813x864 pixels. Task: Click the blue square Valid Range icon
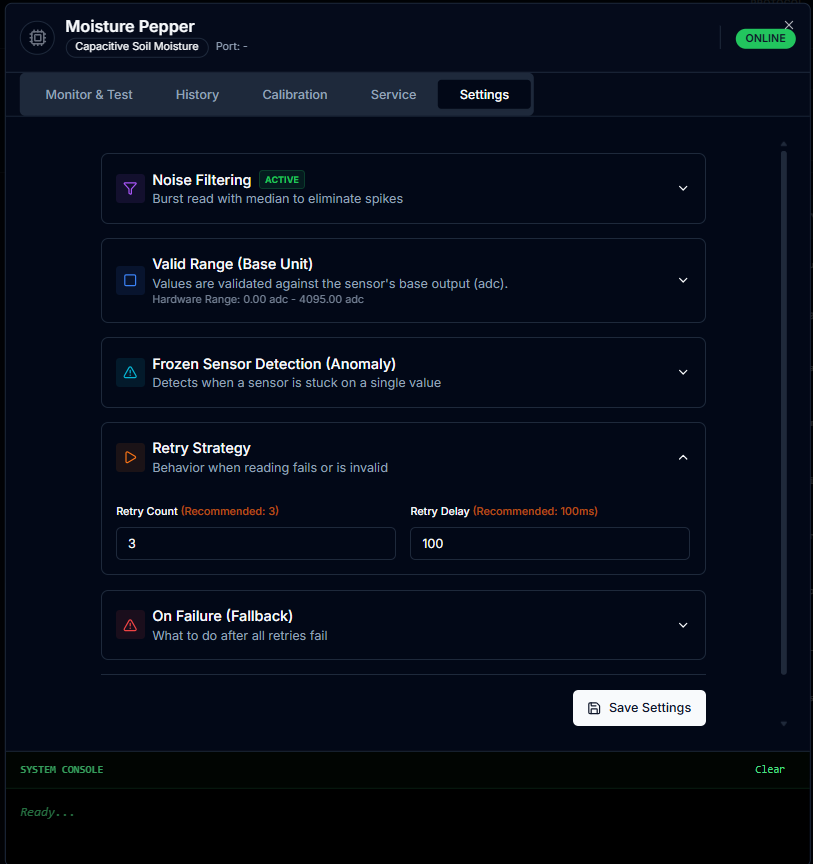point(130,280)
